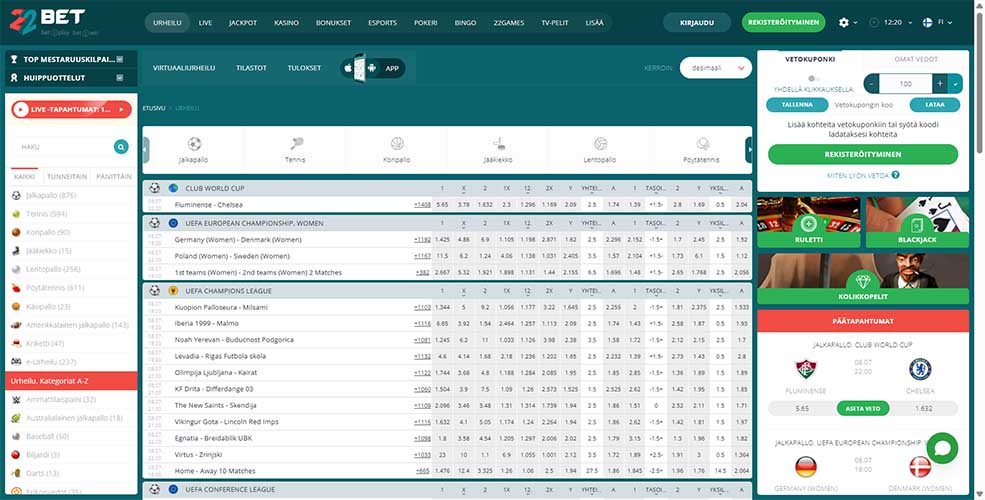The image size is (985, 500).
Task: Open the FI language dropdown
Action: point(937,23)
